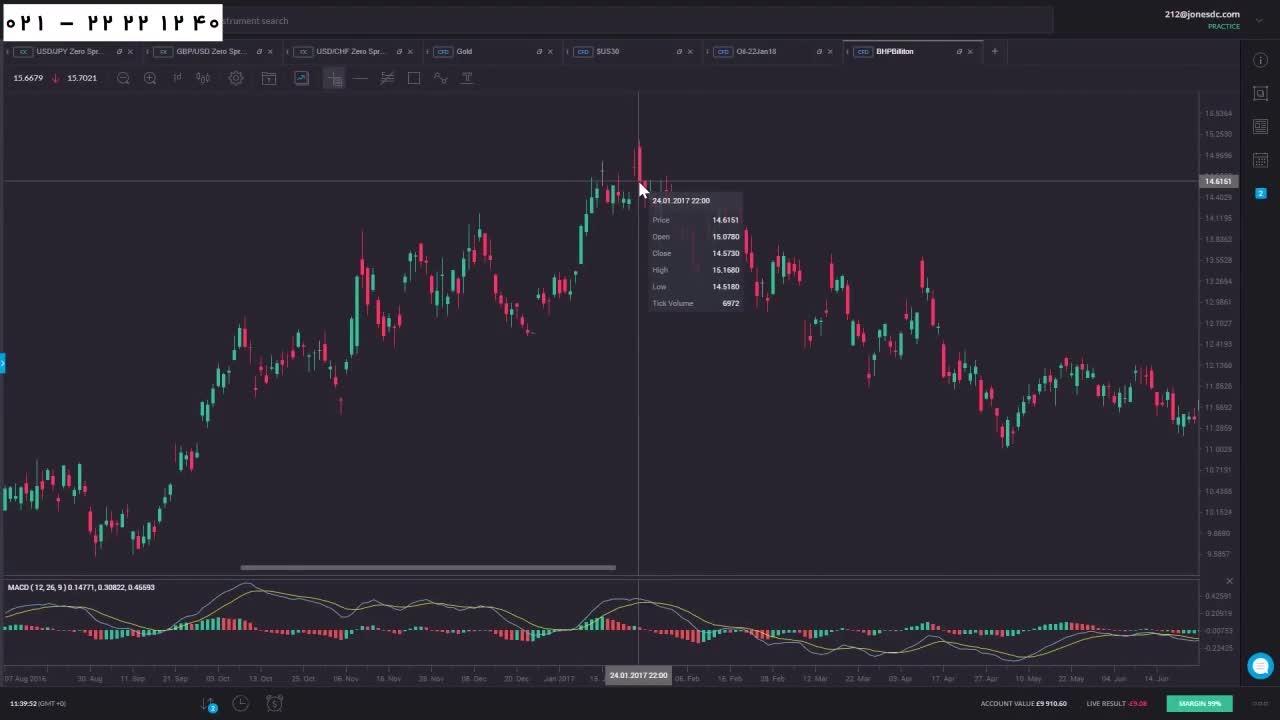Close the Oil-22Jan18 tab
The image size is (1280, 720).
coord(830,51)
